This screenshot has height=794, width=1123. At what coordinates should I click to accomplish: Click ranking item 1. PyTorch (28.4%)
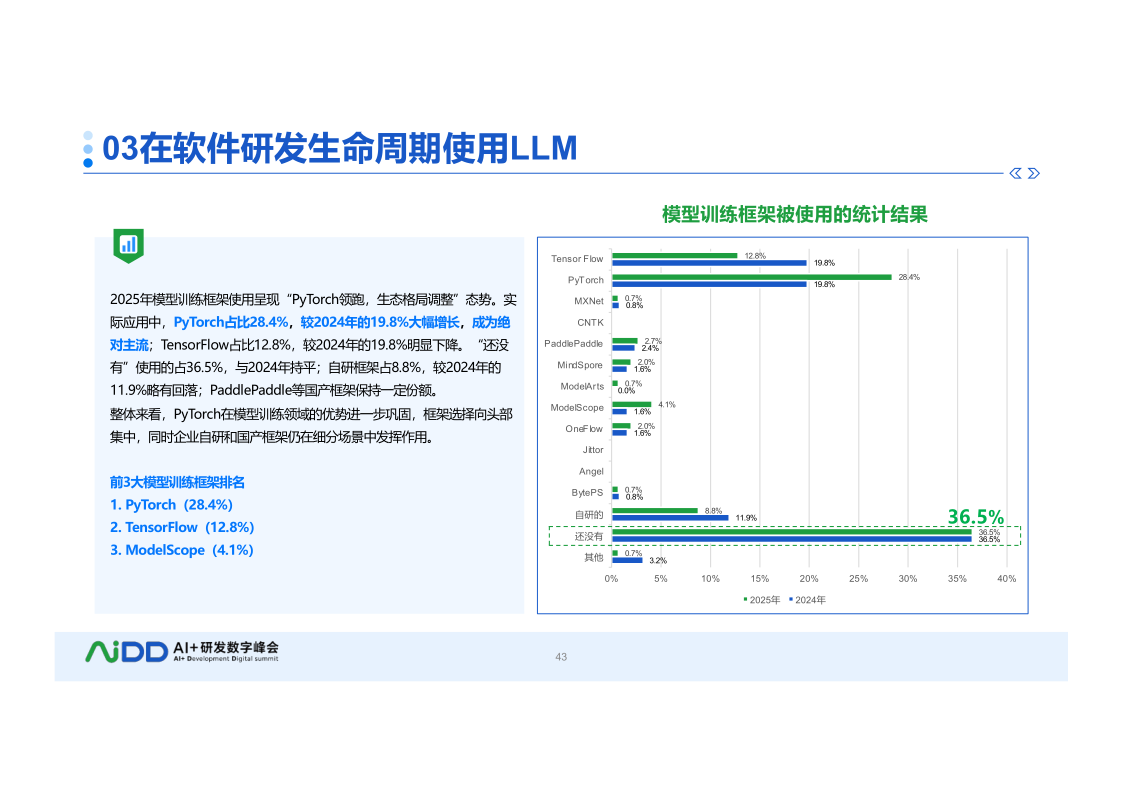click(171, 505)
